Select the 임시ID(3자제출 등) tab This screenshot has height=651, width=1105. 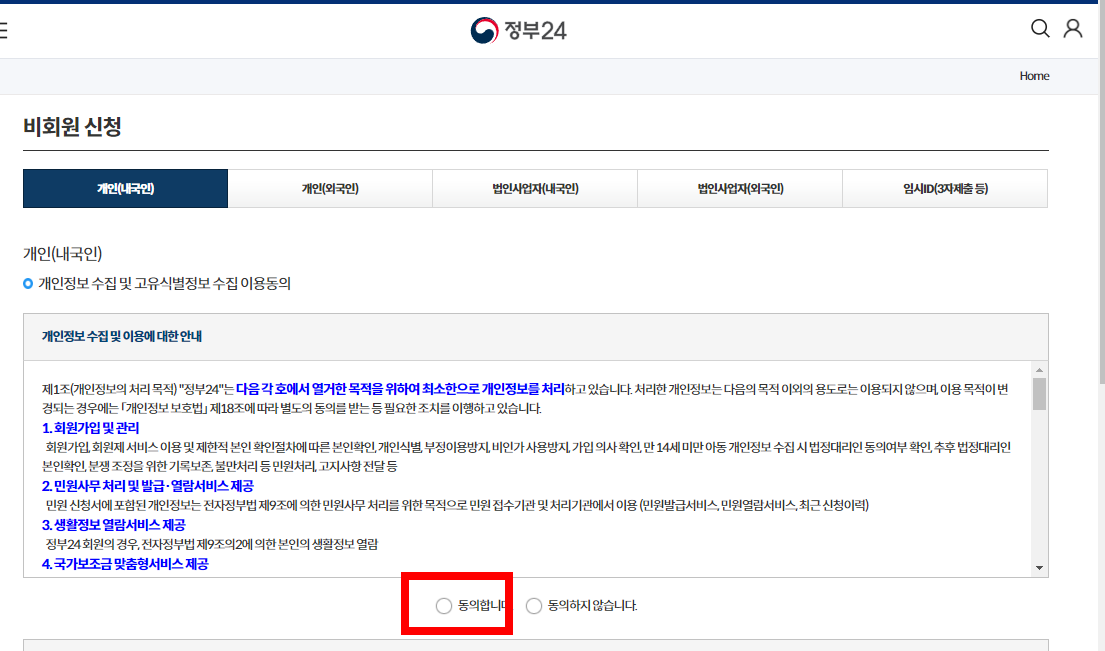pyautogui.click(x=945, y=188)
